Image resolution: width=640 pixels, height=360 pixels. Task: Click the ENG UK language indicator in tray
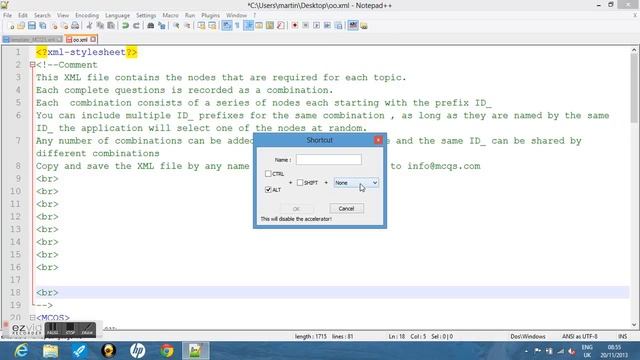coord(587,351)
